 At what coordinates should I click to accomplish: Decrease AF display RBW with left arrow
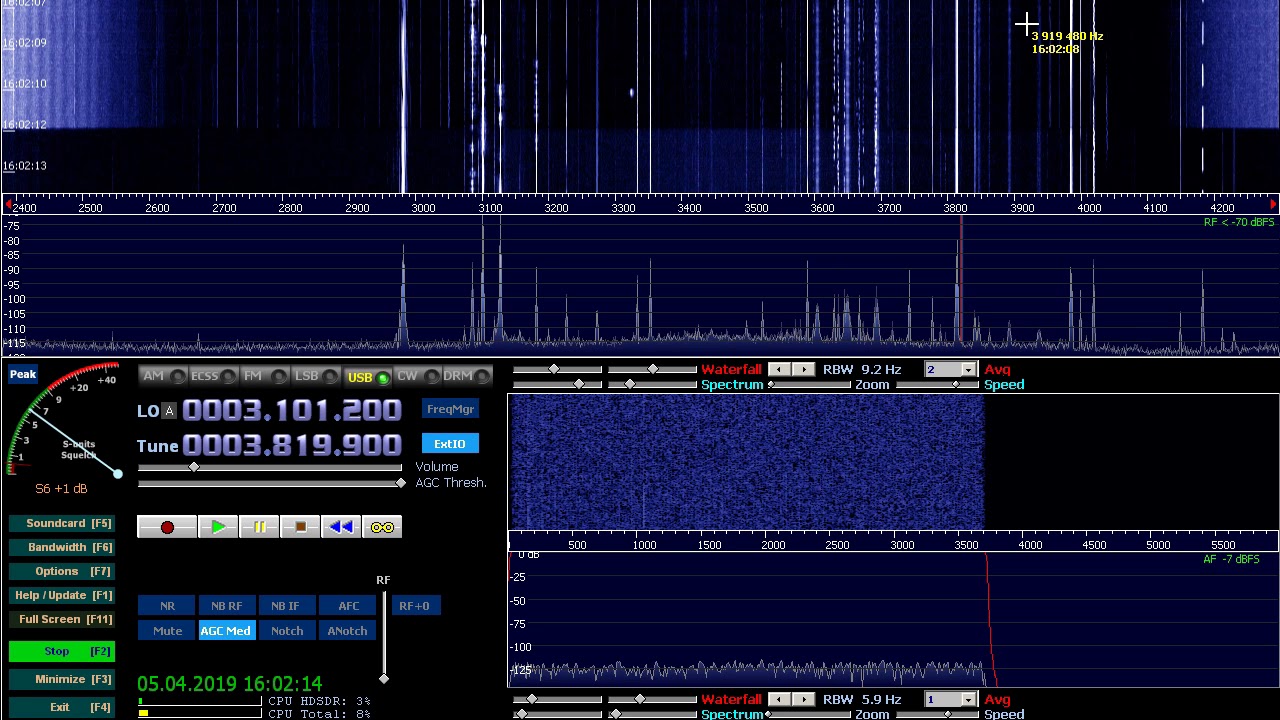click(779, 699)
